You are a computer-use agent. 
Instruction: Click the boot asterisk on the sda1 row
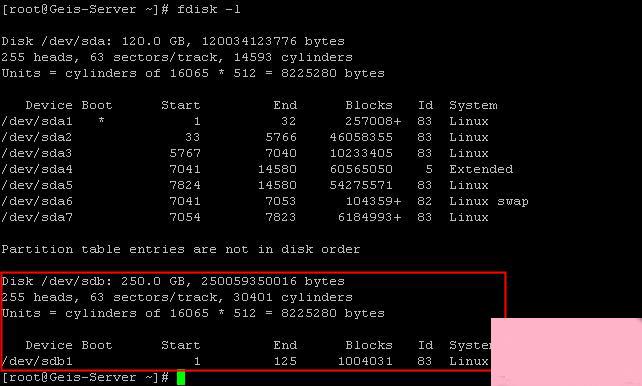coord(101,121)
